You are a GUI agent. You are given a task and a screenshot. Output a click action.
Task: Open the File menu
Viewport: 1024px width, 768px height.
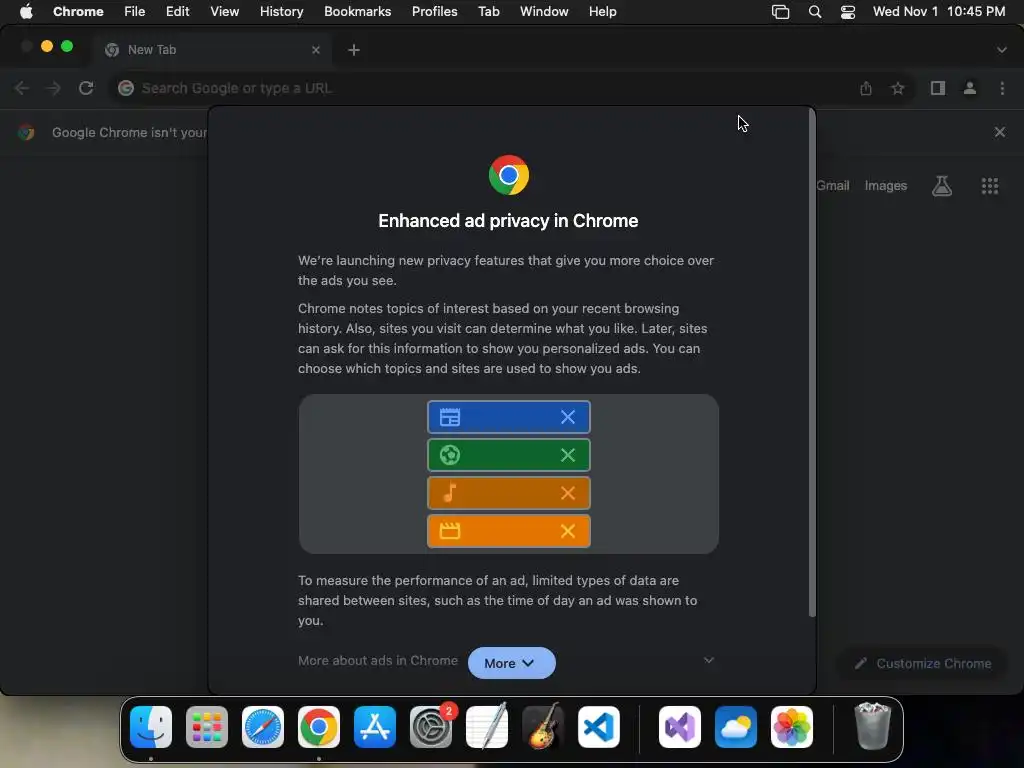coord(135,12)
